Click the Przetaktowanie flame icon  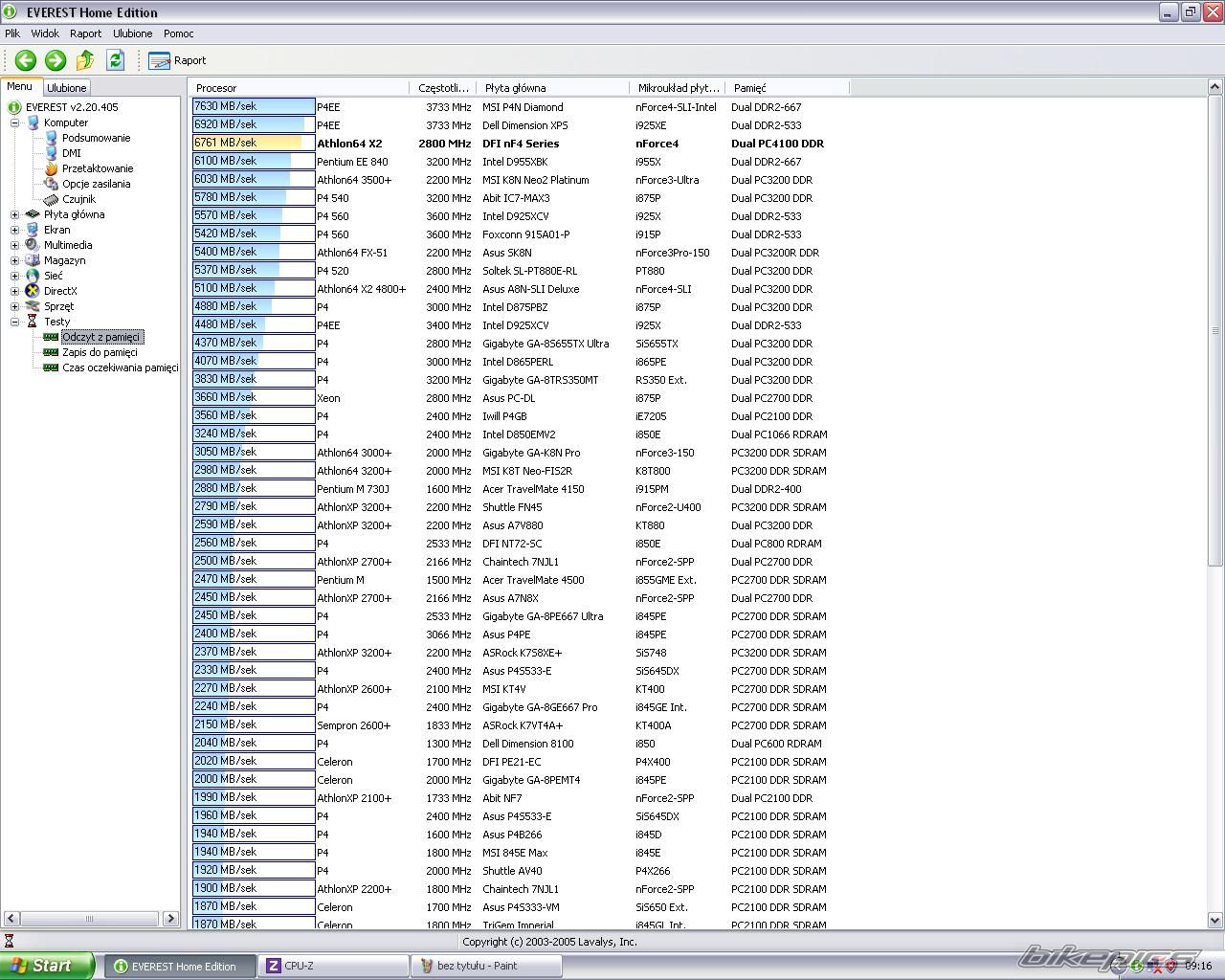coord(51,168)
